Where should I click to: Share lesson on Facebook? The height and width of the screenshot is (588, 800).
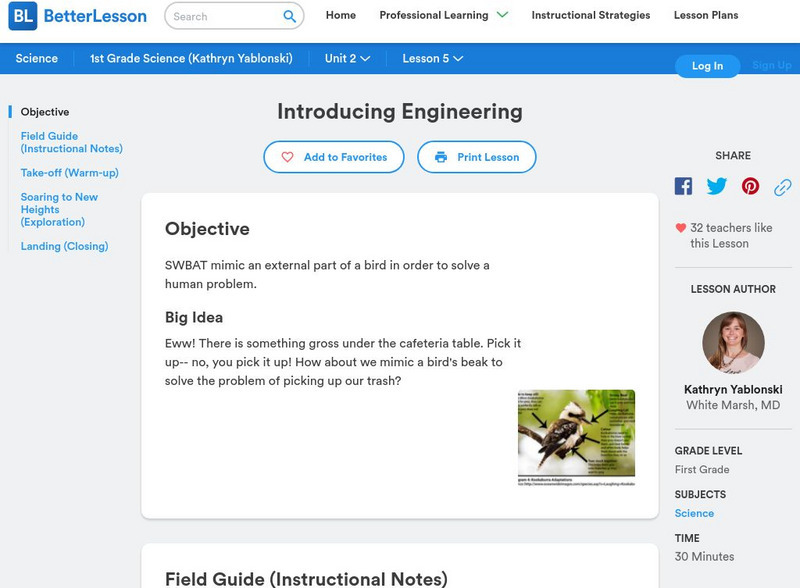(683, 186)
